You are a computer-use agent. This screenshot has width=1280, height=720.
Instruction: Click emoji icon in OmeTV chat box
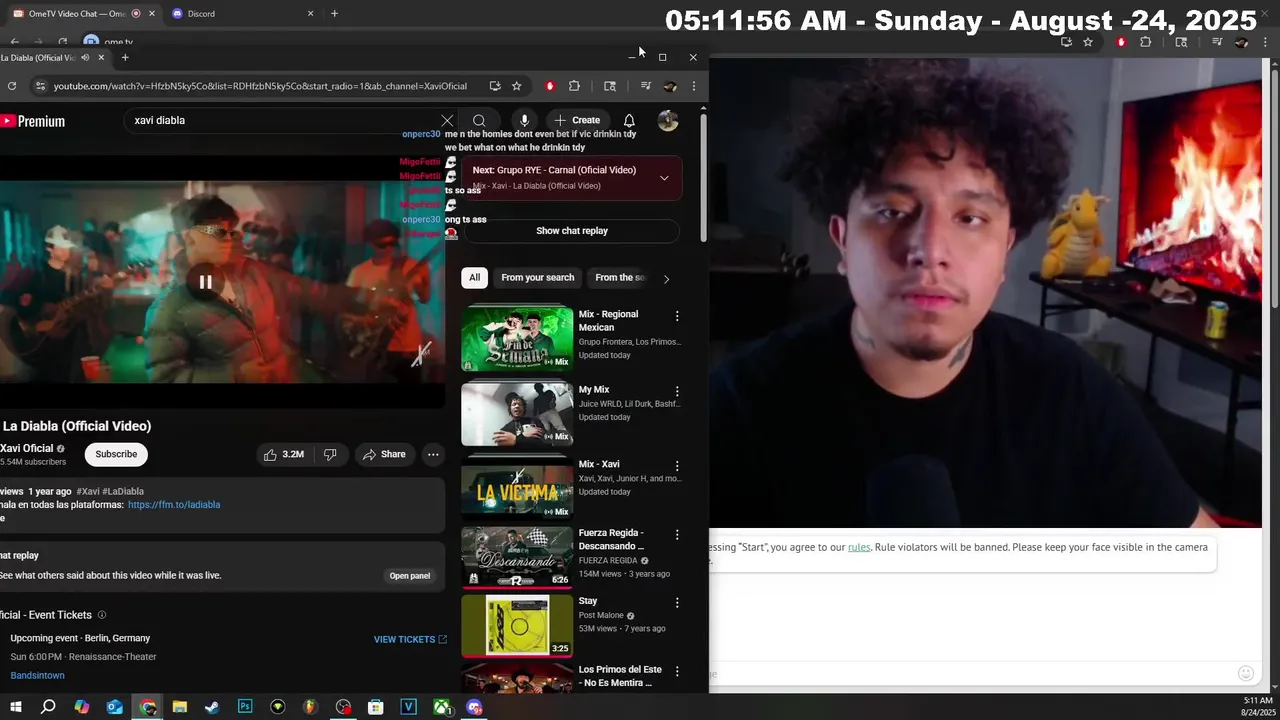click(x=1245, y=674)
